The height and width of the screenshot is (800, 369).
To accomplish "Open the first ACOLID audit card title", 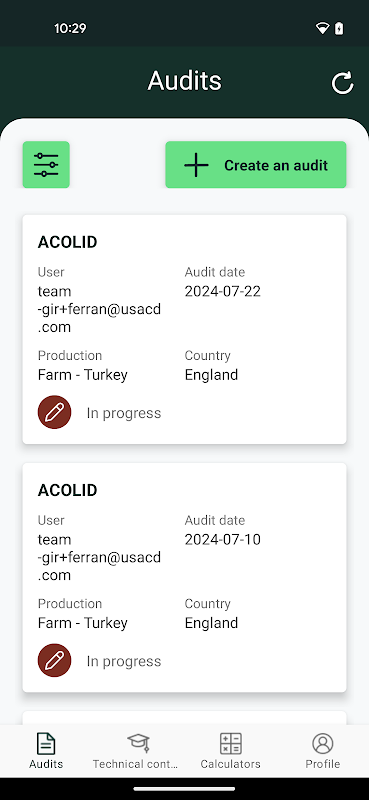I will click(67, 242).
